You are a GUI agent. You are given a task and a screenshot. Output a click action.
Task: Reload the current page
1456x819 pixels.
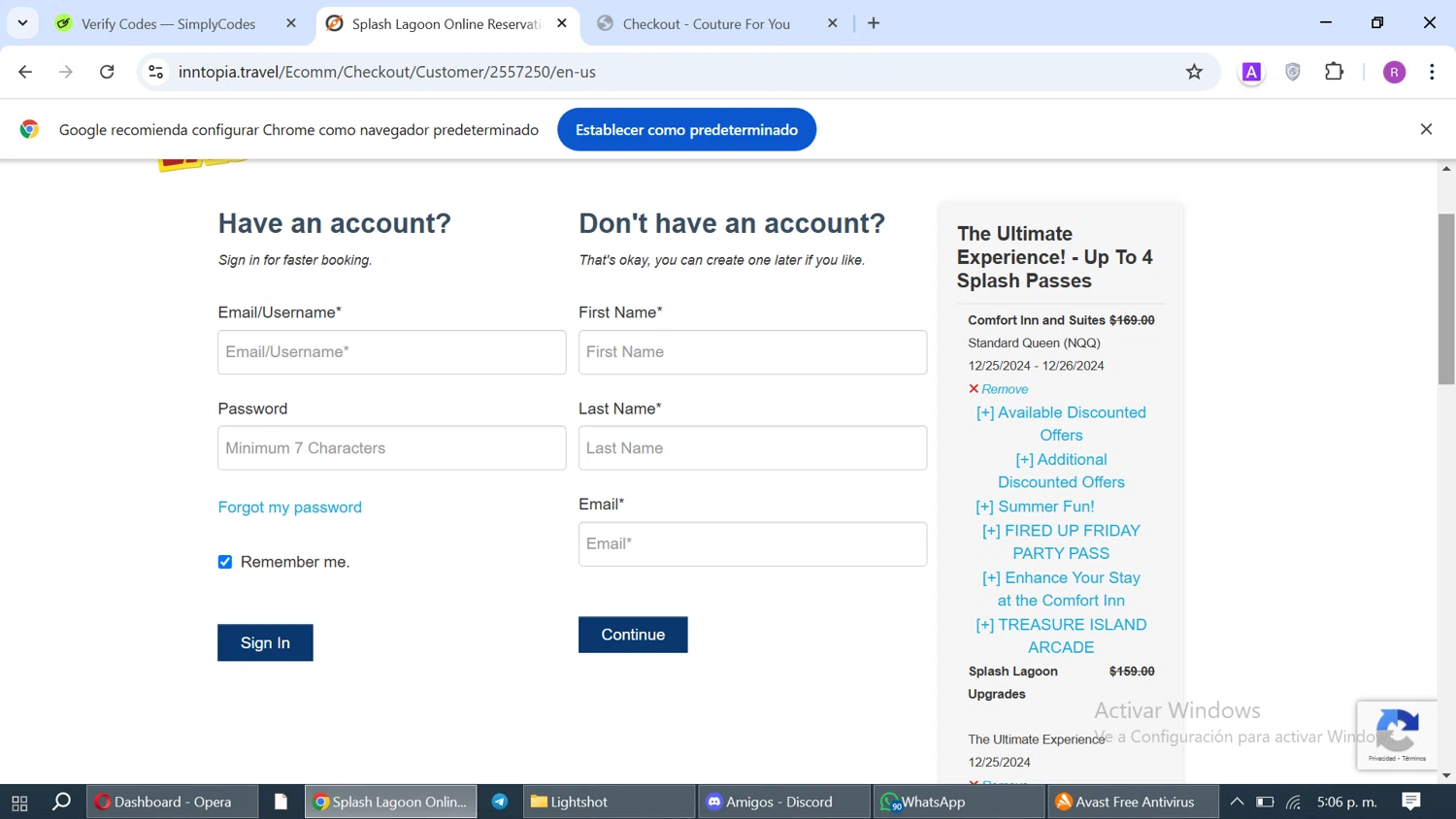point(107,72)
